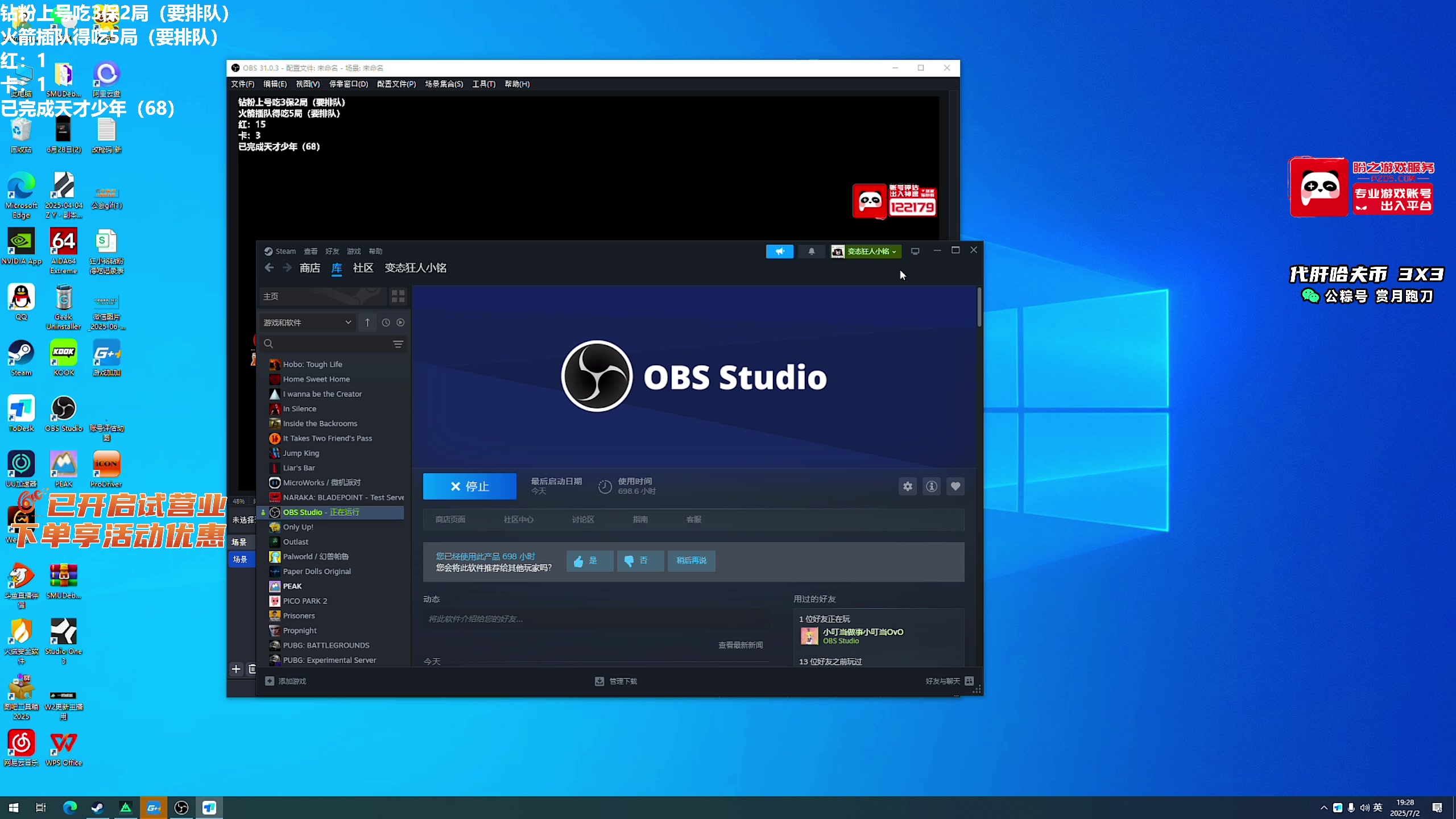
Task: Open 社区中心 link
Action: click(x=519, y=520)
